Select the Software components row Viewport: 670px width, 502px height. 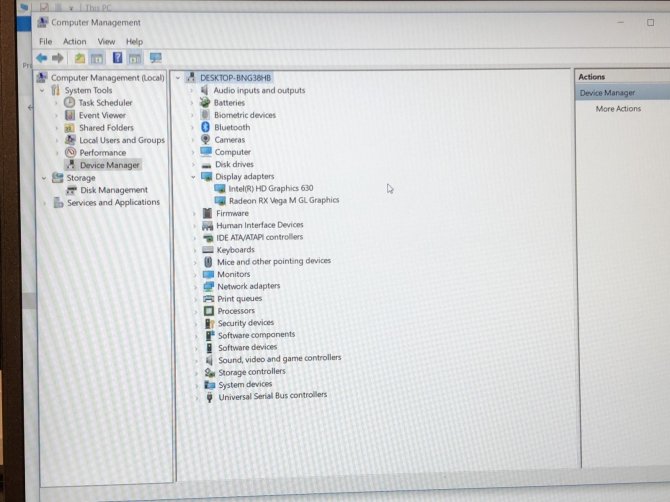click(256, 335)
